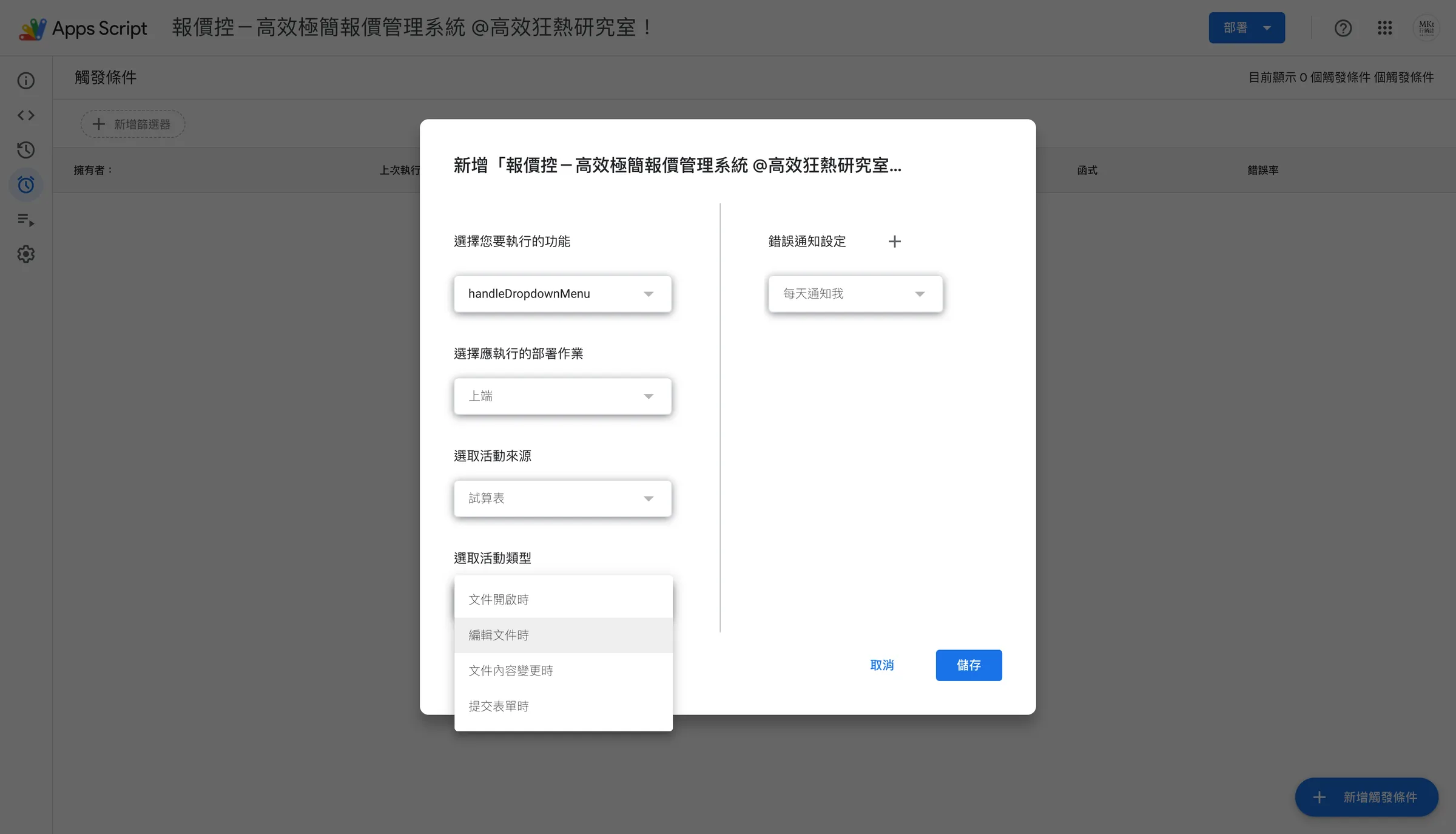1456x834 pixels.
Task: Open the Overview info icon in sidebar
Action: pyautogui.click(x=25, y=80)
